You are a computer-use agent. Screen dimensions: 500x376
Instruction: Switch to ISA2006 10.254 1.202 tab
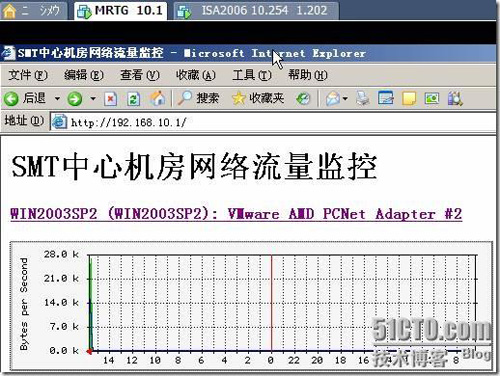256,11
